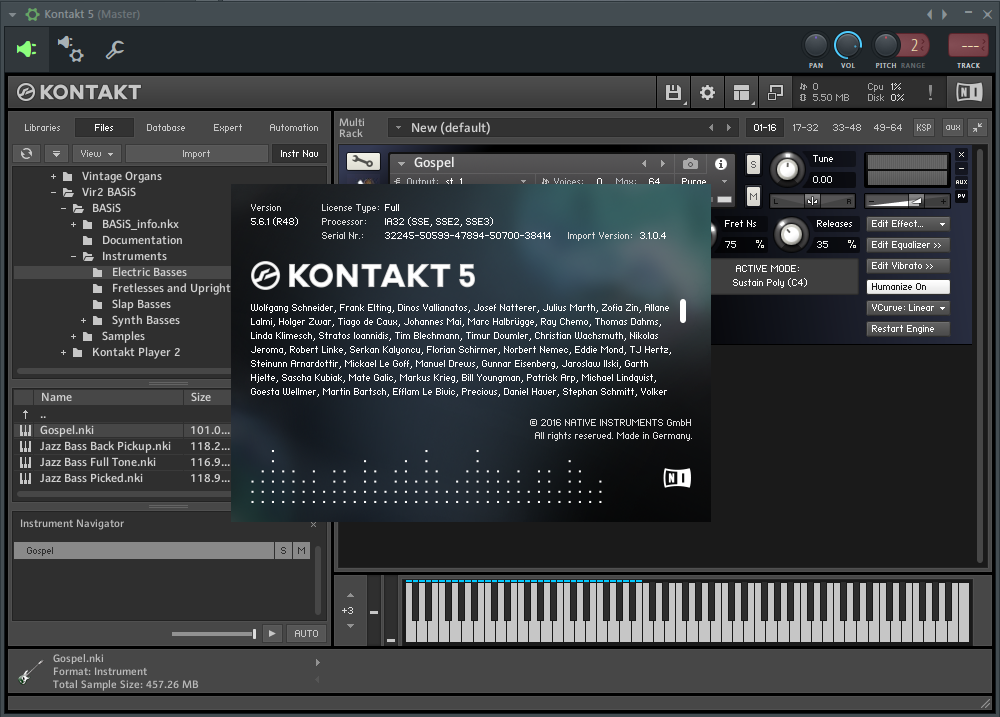Toggle the AUTO preview button
The image size is (1000, 717).
click(x=306, y=633)
